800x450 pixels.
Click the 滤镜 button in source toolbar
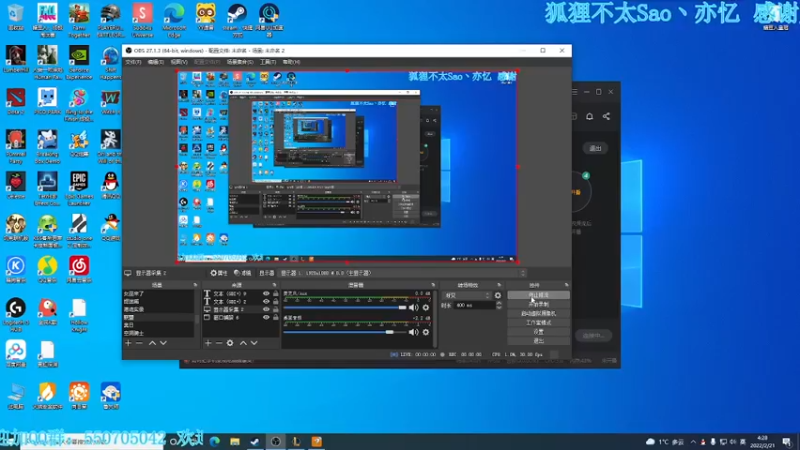(243, 273)
